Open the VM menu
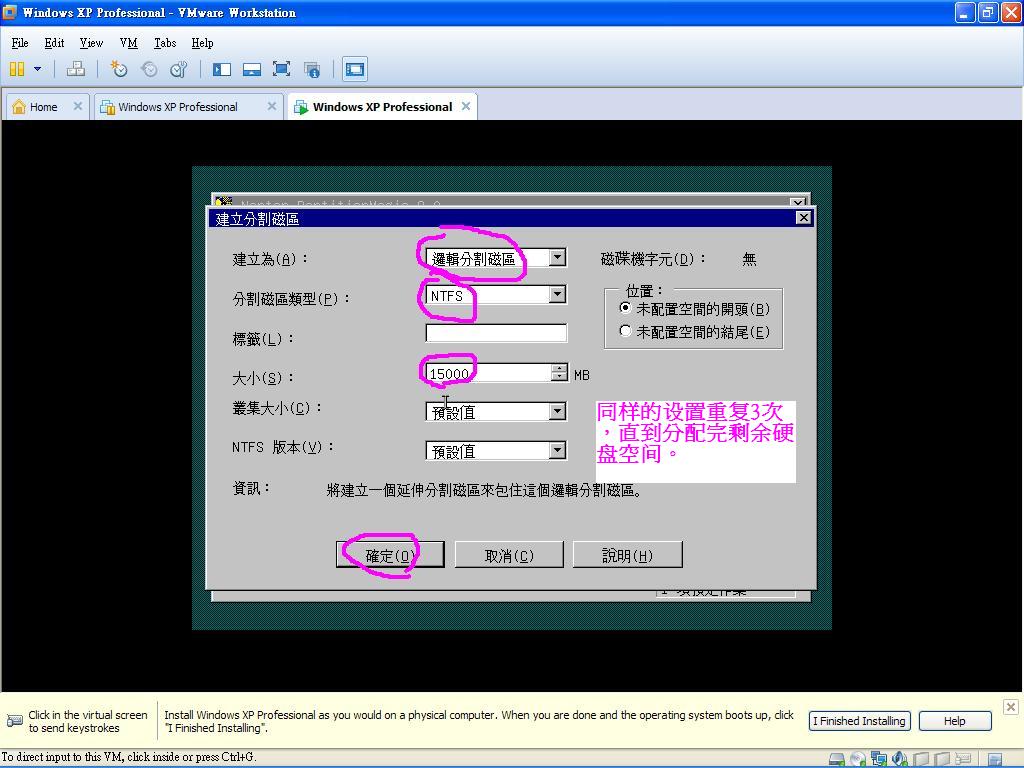 [x=129, y=43]
